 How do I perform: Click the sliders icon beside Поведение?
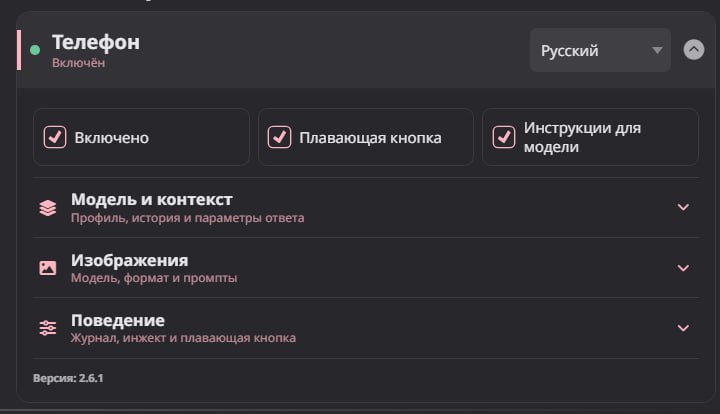tap(48, 328)
